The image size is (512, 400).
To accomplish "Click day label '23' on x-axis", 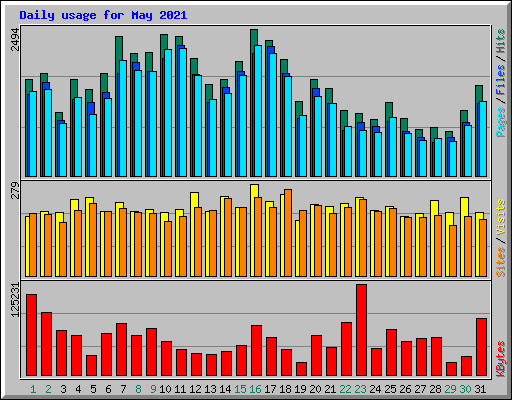I will click(x=360, y=389).
